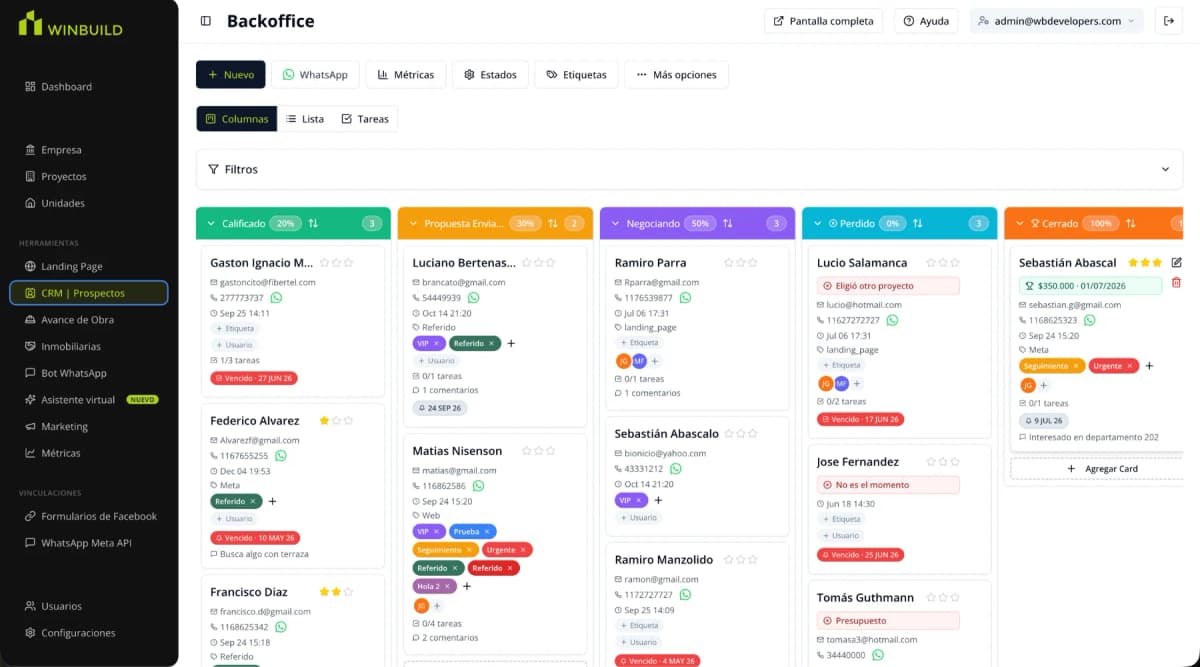Switch to the Columnas view tab
Viewport: 1200px width, 667px height.
(x=237, y=119)
